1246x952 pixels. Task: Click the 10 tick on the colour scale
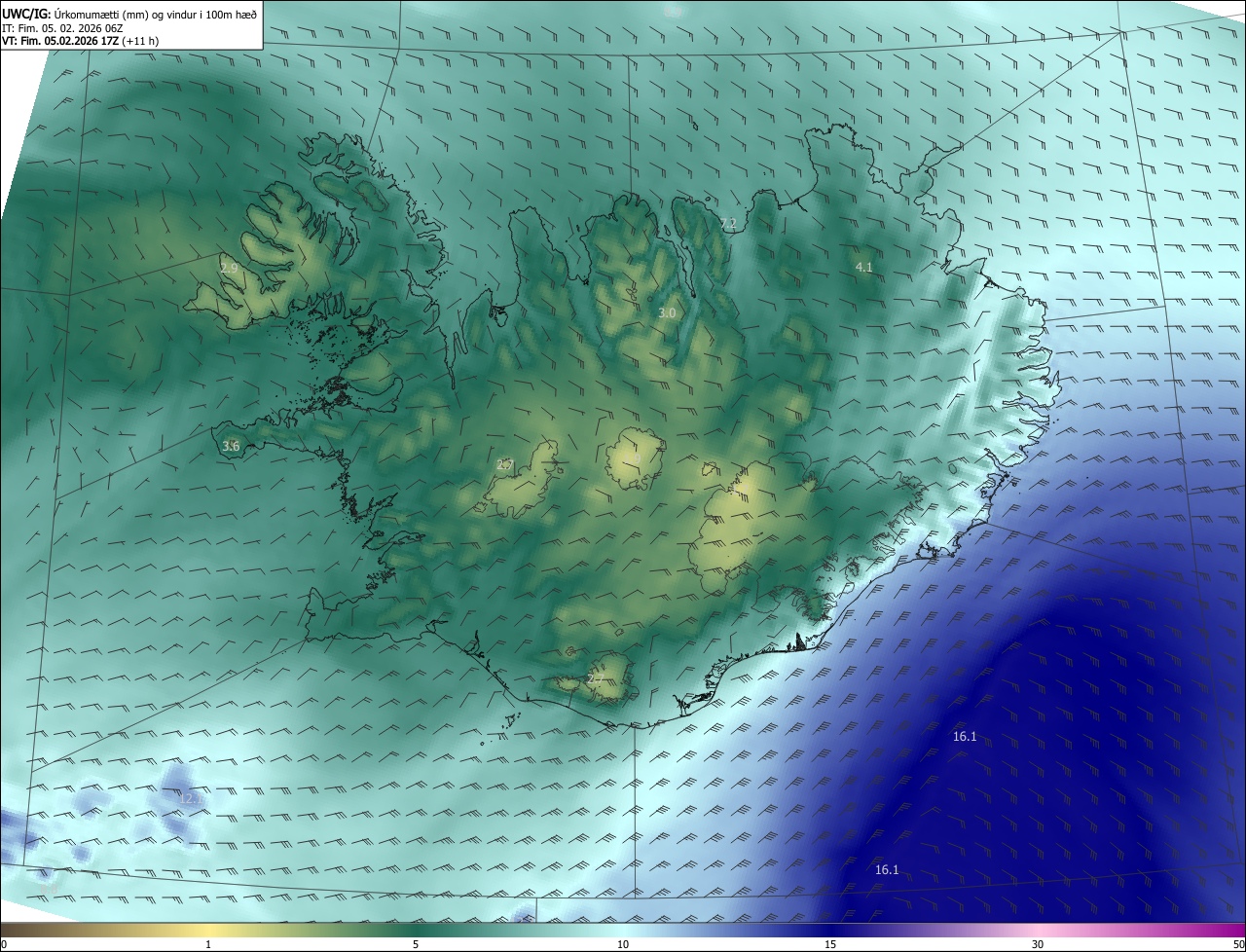[x=623, y=944]
